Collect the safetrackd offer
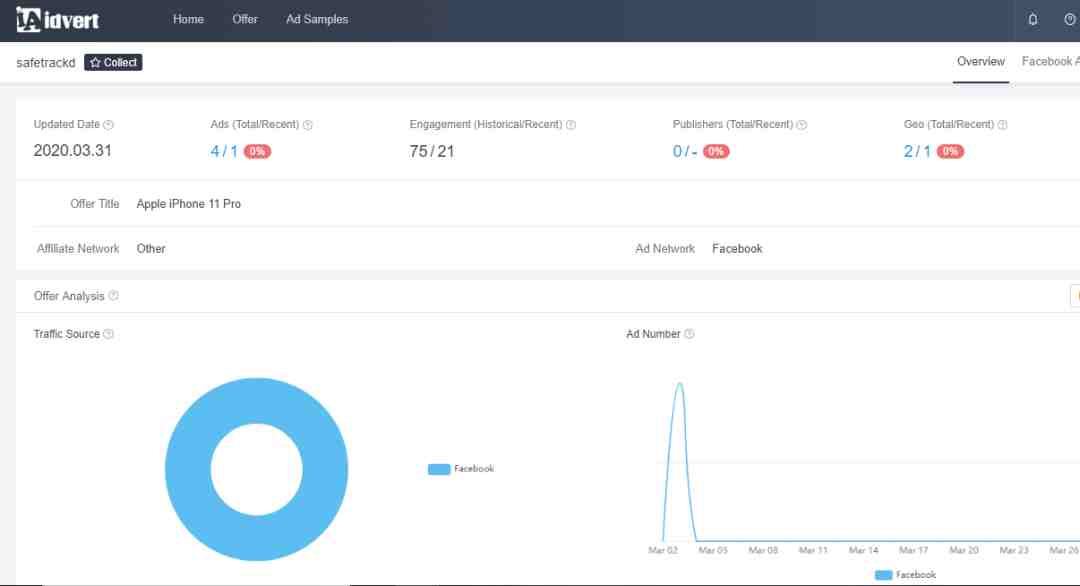This screenshot has height=586, width=1080. click(113, 63)
